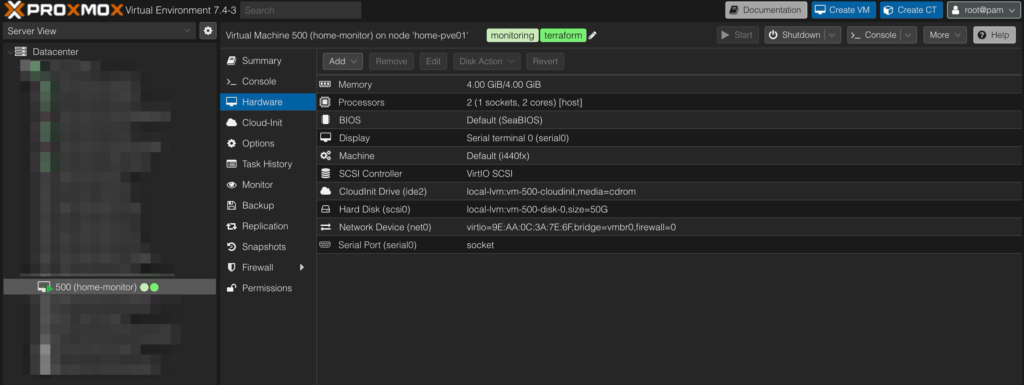Open the Console tab in sidebar
Viewport: 1024px width, 385px height.
coord(268,82)
